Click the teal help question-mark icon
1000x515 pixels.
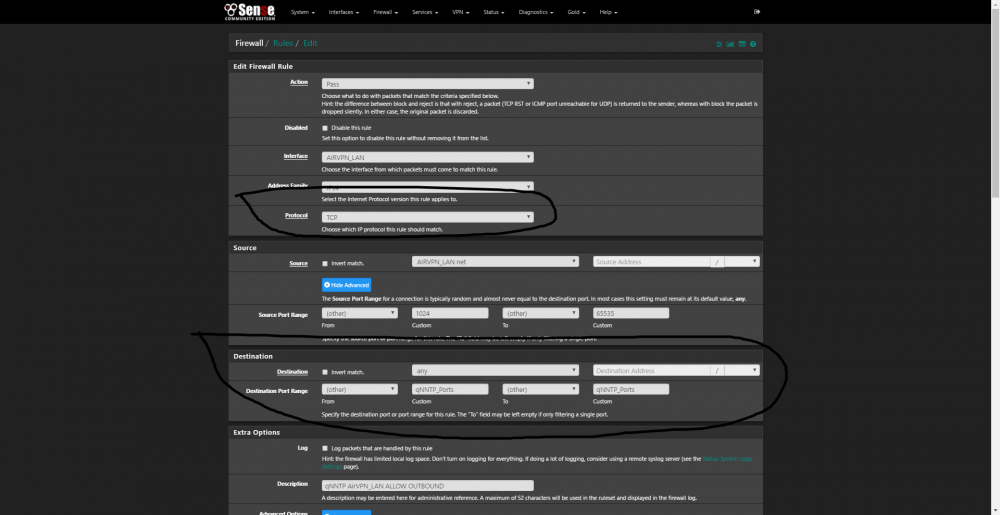[x=753, y=44]
